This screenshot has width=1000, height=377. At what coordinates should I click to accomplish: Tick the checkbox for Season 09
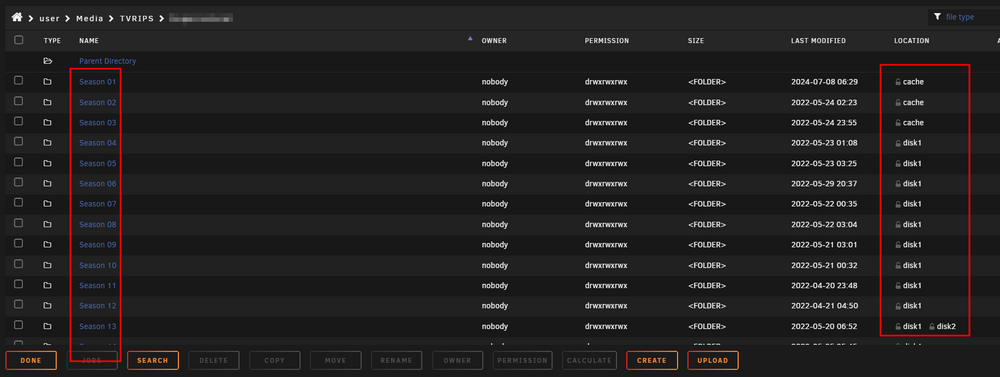(18, 244)
